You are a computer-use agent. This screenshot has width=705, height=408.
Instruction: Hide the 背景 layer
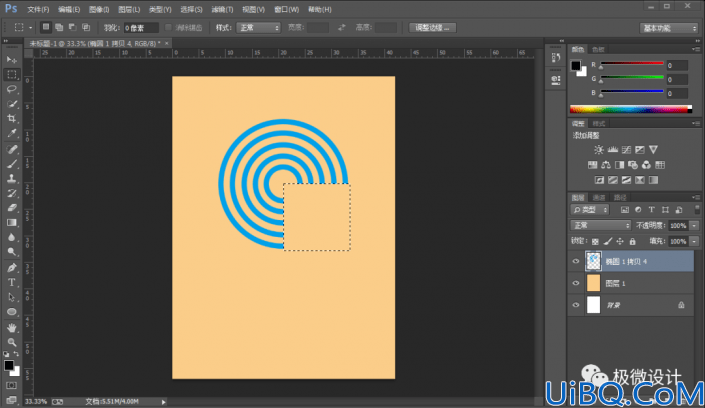pyautogui.click(x=576, y=305)
